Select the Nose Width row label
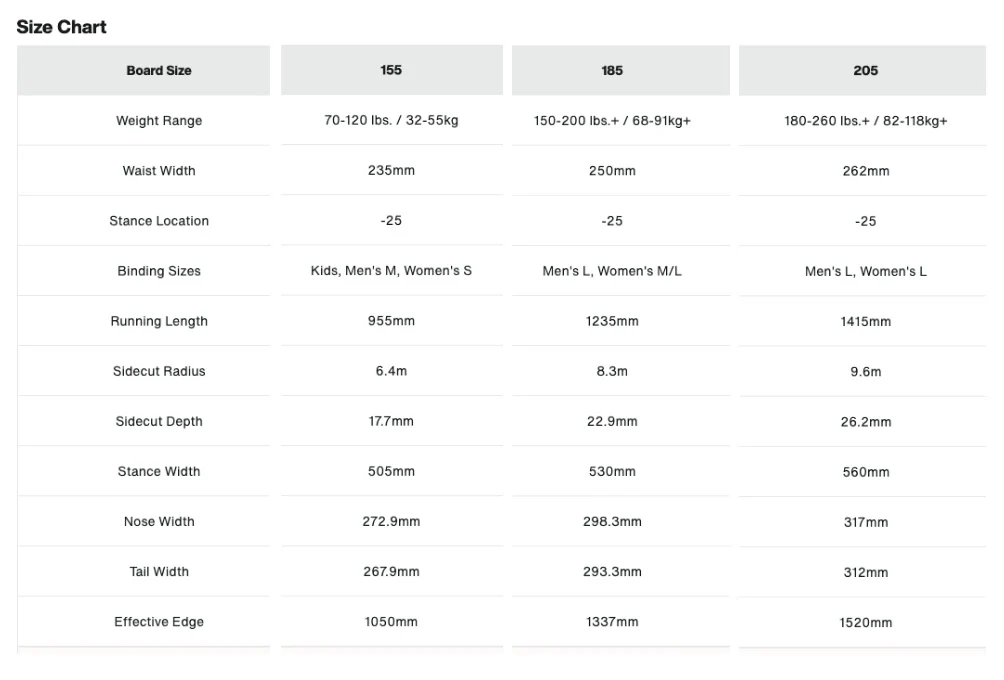 tap(159, 521)
